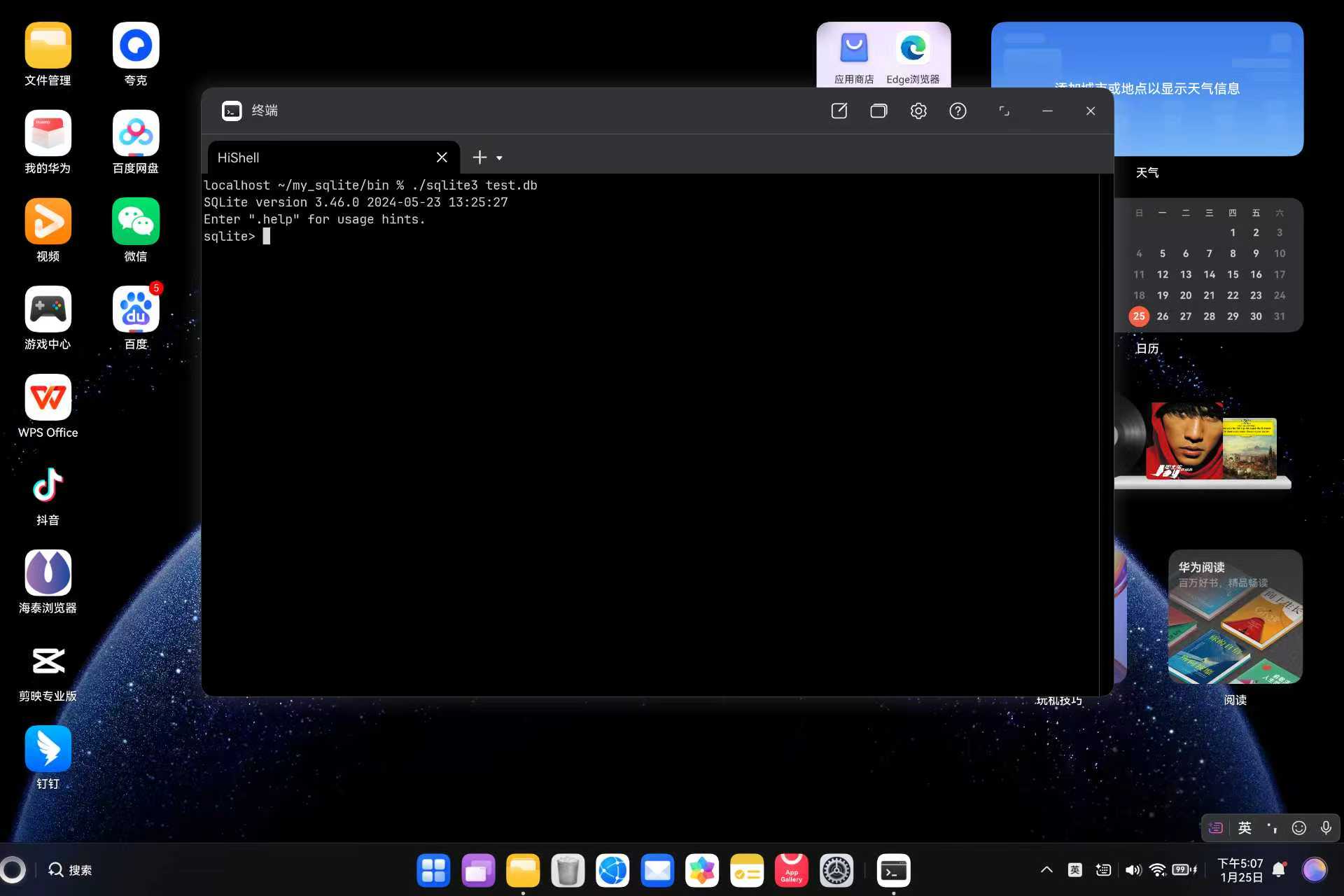Expand the system tray hidden icons chevron
Image resolution: width=1344 pixels, height=896 pixels.
pyautogui.click(x=1046, y=869)
